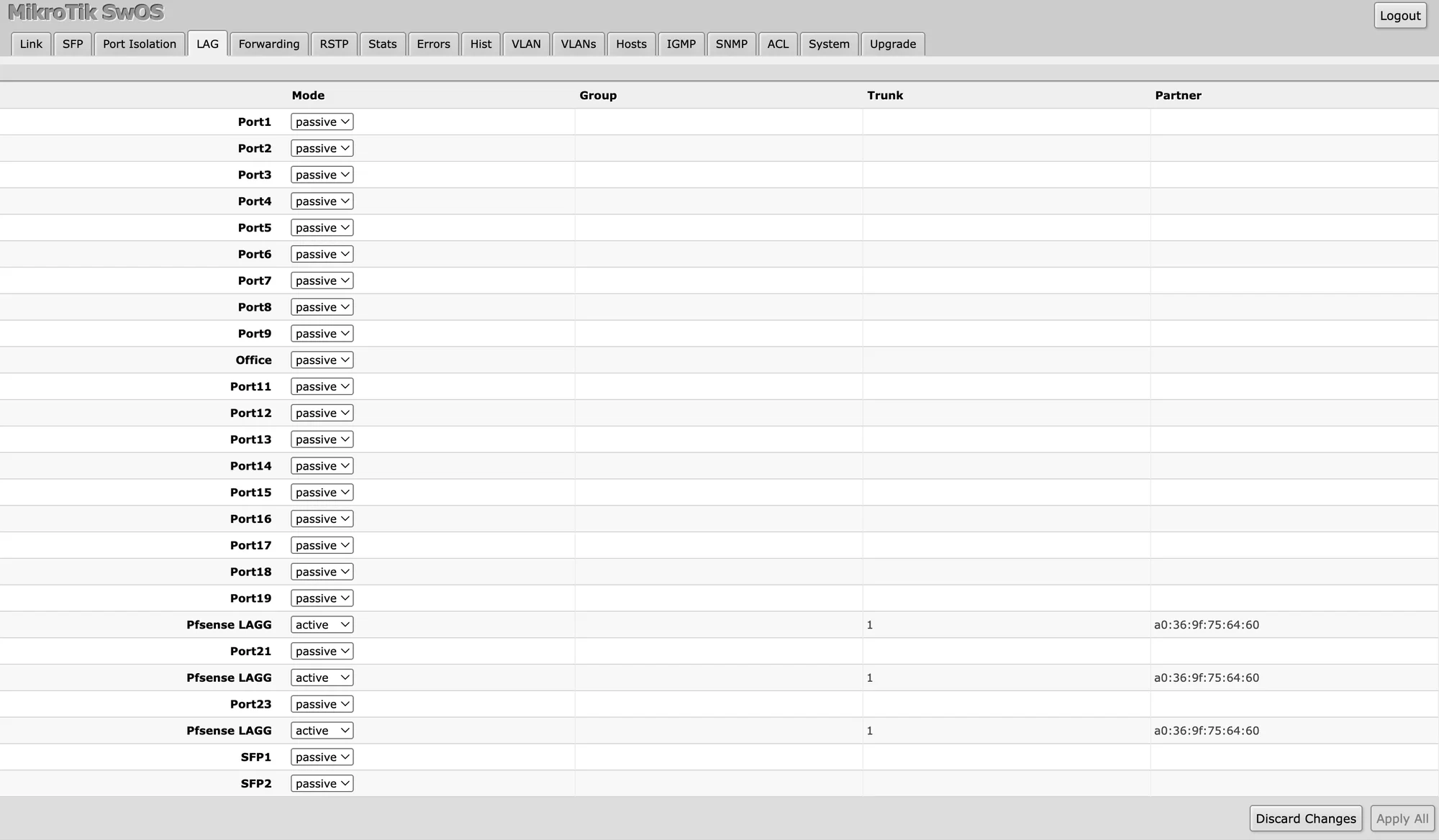Click Discard Changes button
1439x840 pixels.
(1306, 818)
